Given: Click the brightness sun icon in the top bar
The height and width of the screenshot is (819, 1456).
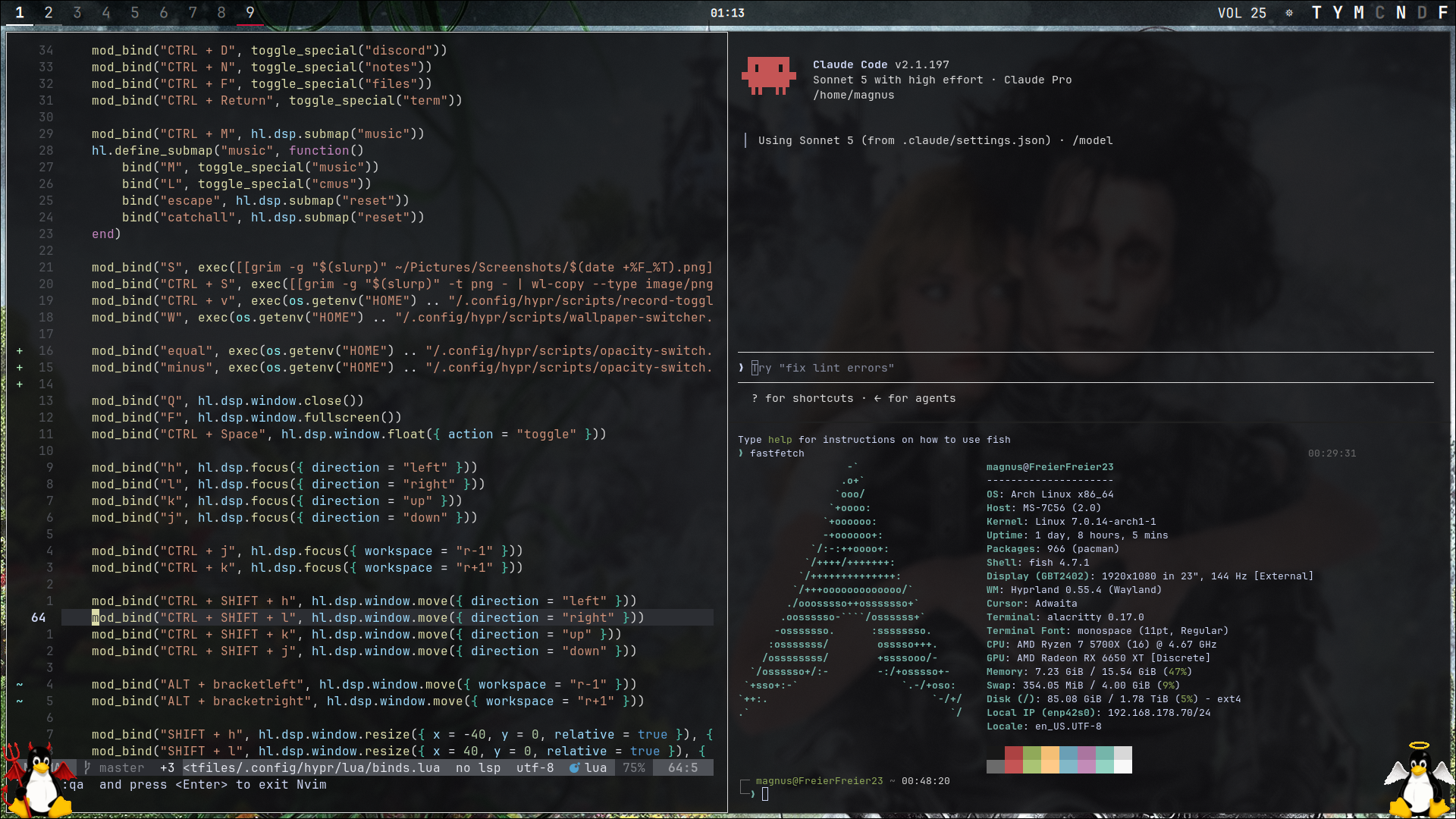Looking at the screenshot, I should click(1289, 13).
